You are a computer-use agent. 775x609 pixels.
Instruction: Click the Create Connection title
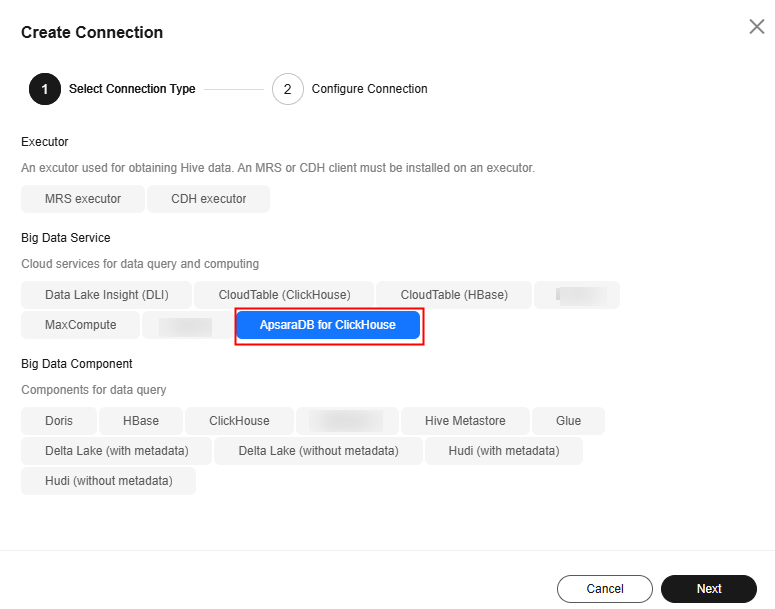(92, 32)
